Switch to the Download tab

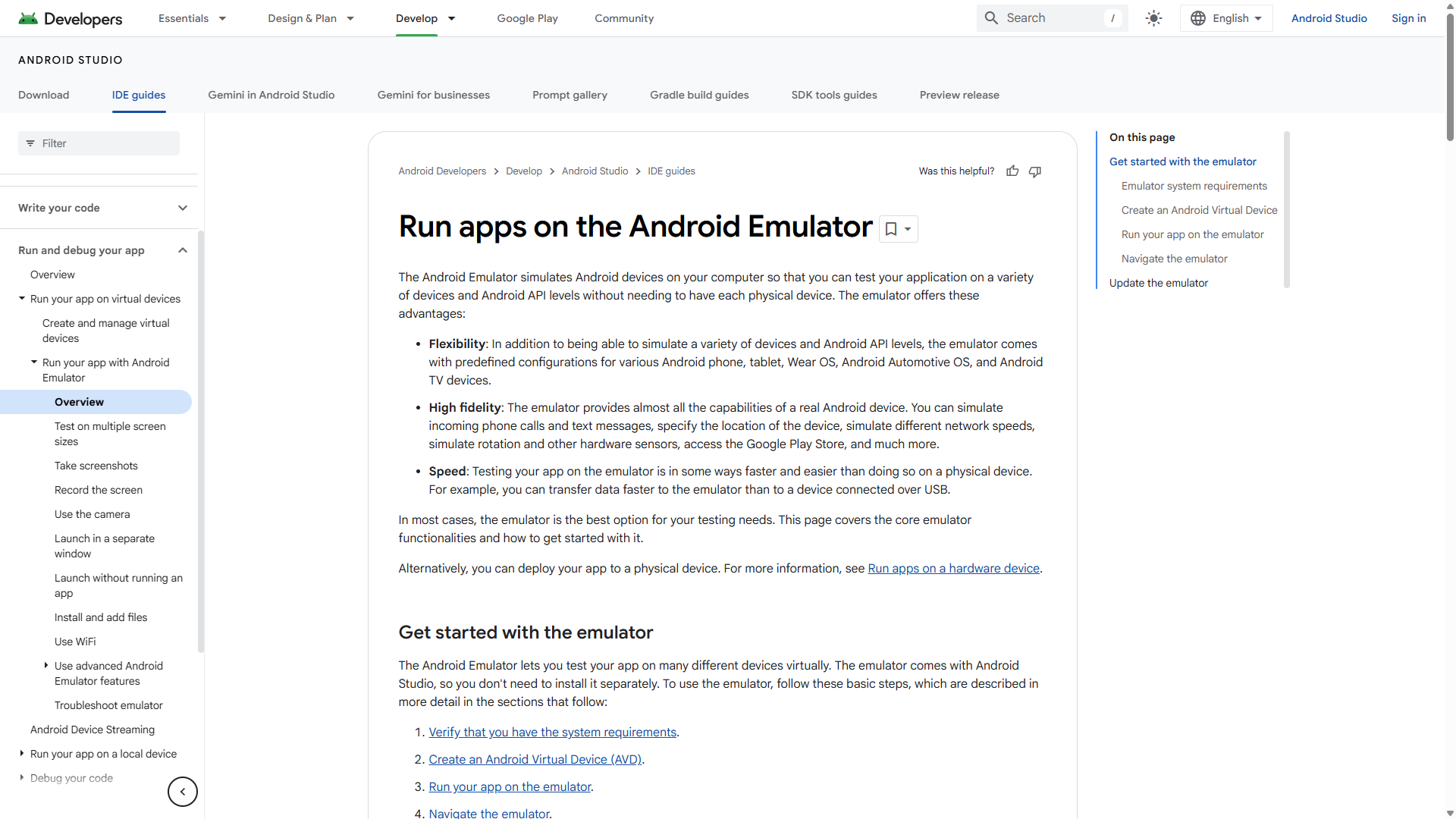click(x=44, y=95)
